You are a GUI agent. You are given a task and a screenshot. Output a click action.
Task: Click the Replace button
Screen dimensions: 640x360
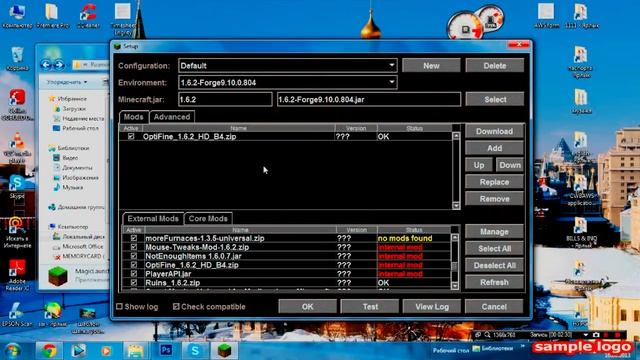point(494,182)
